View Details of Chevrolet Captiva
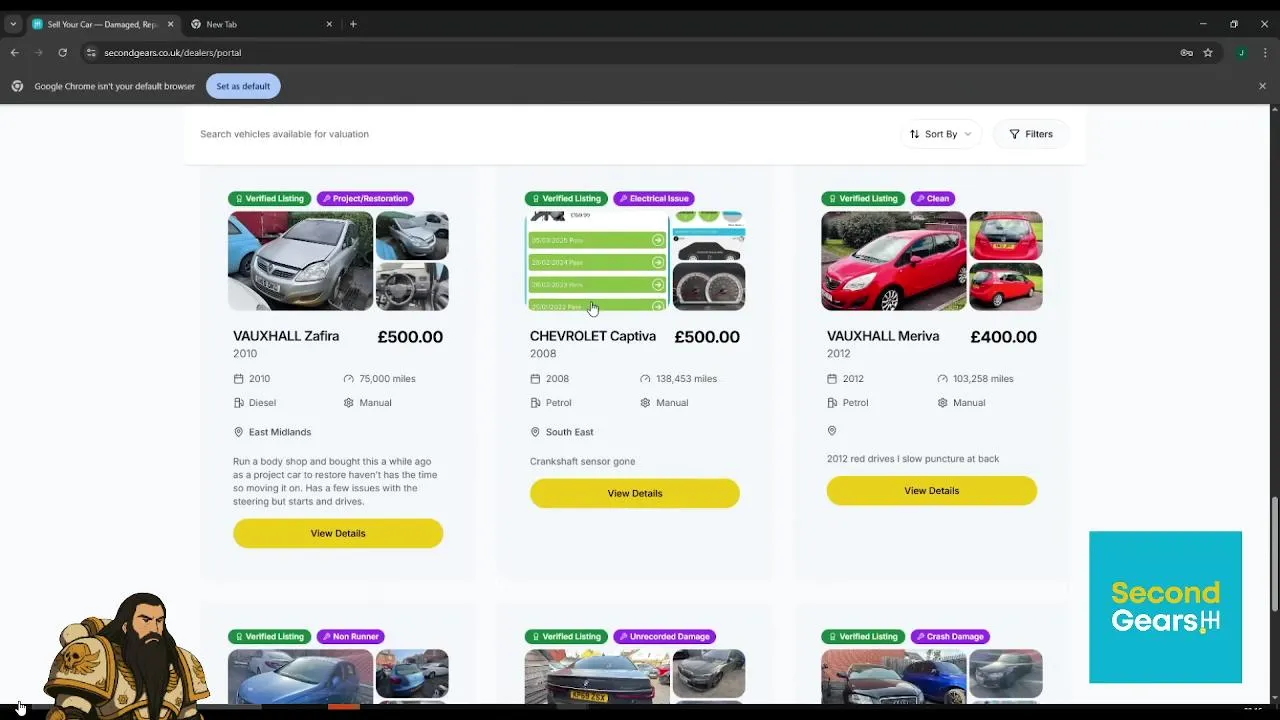The image size is (1280, 720). click(635, 493)
